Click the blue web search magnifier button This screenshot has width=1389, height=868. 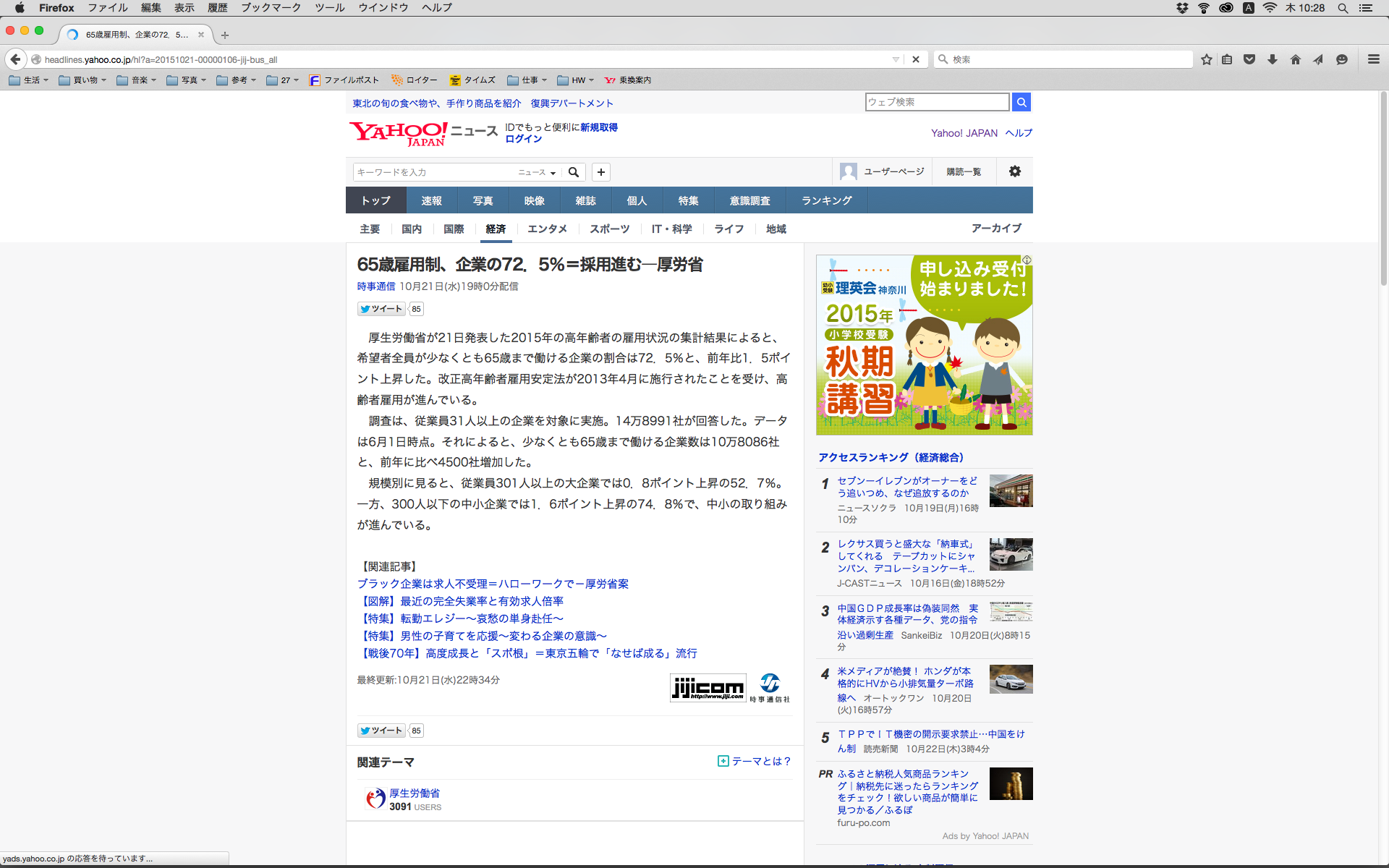point(1021,102)
